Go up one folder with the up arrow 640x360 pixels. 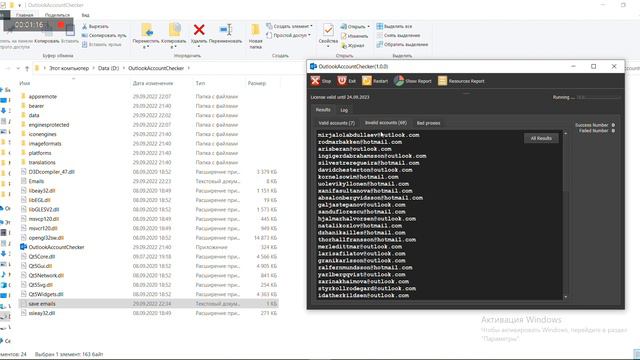point(27,68)
